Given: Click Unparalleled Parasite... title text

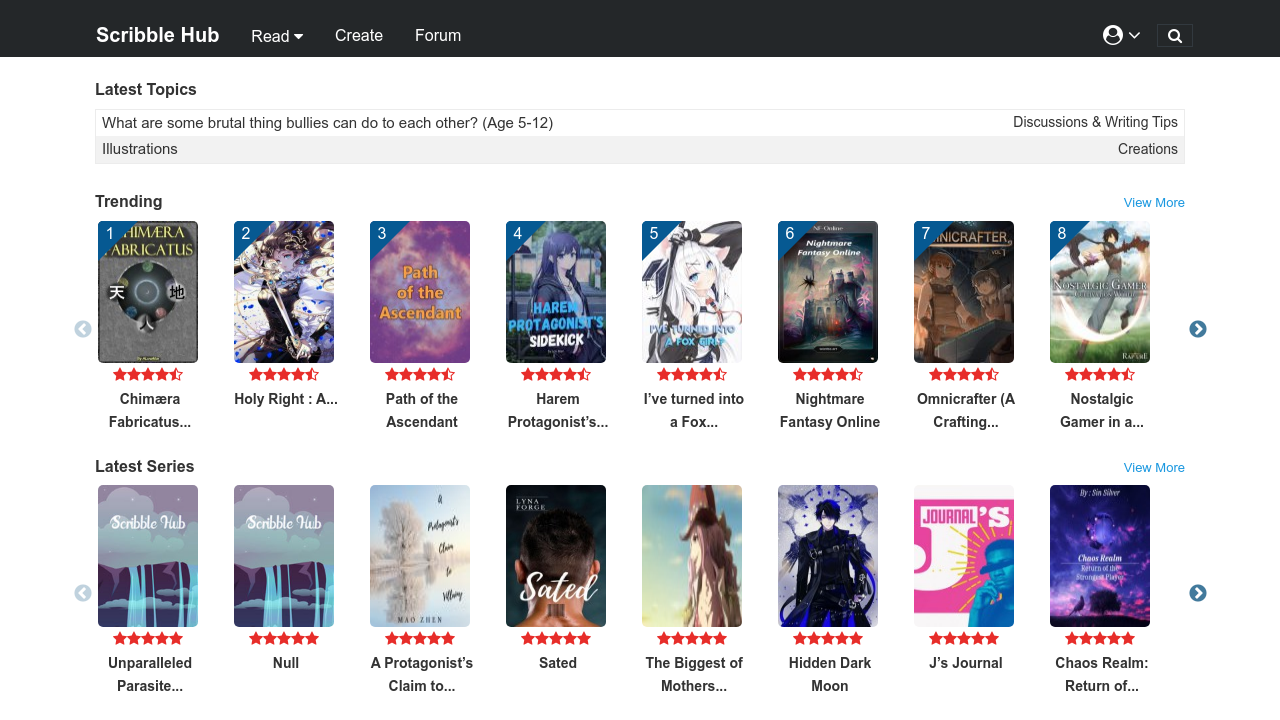Looking at the screenshot, I should 150,674.
